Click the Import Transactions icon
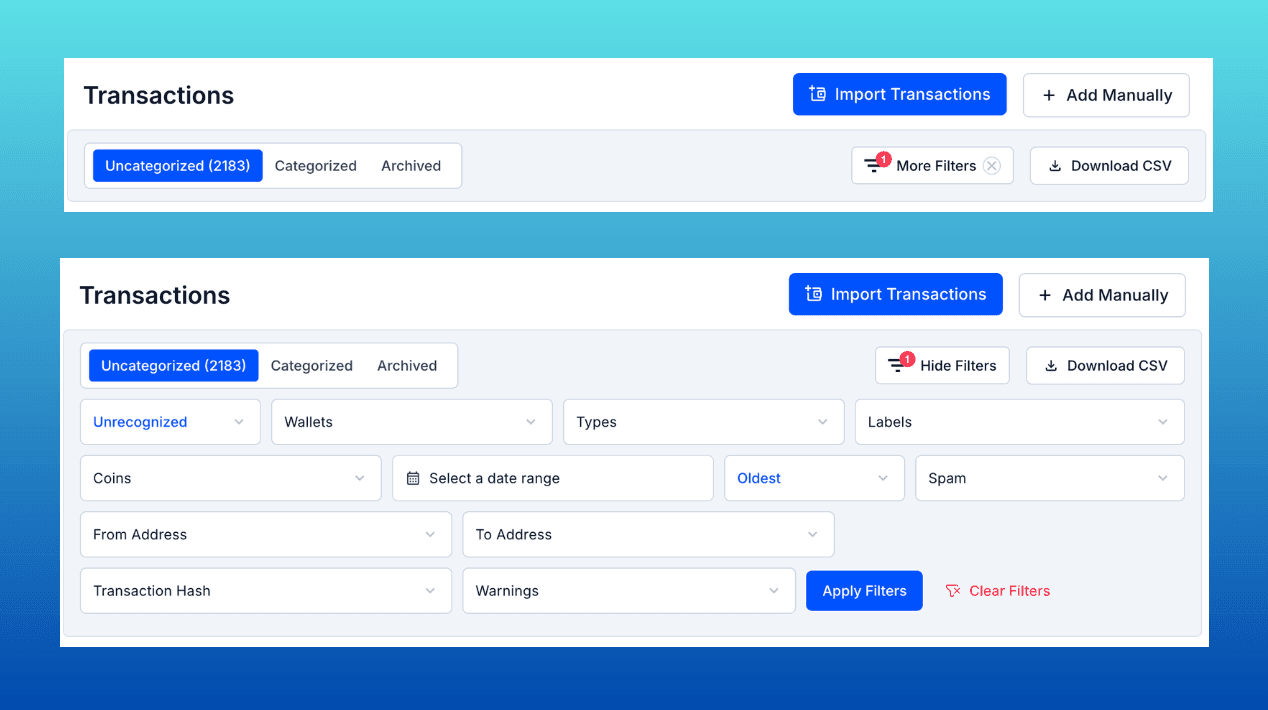The image size is (1268, 710). click(816, 94)
